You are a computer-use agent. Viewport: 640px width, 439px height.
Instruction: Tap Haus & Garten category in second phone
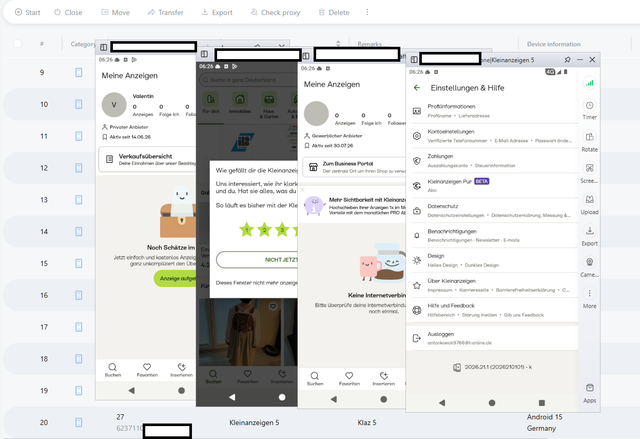pyautogui.click(x=269, y=105)
